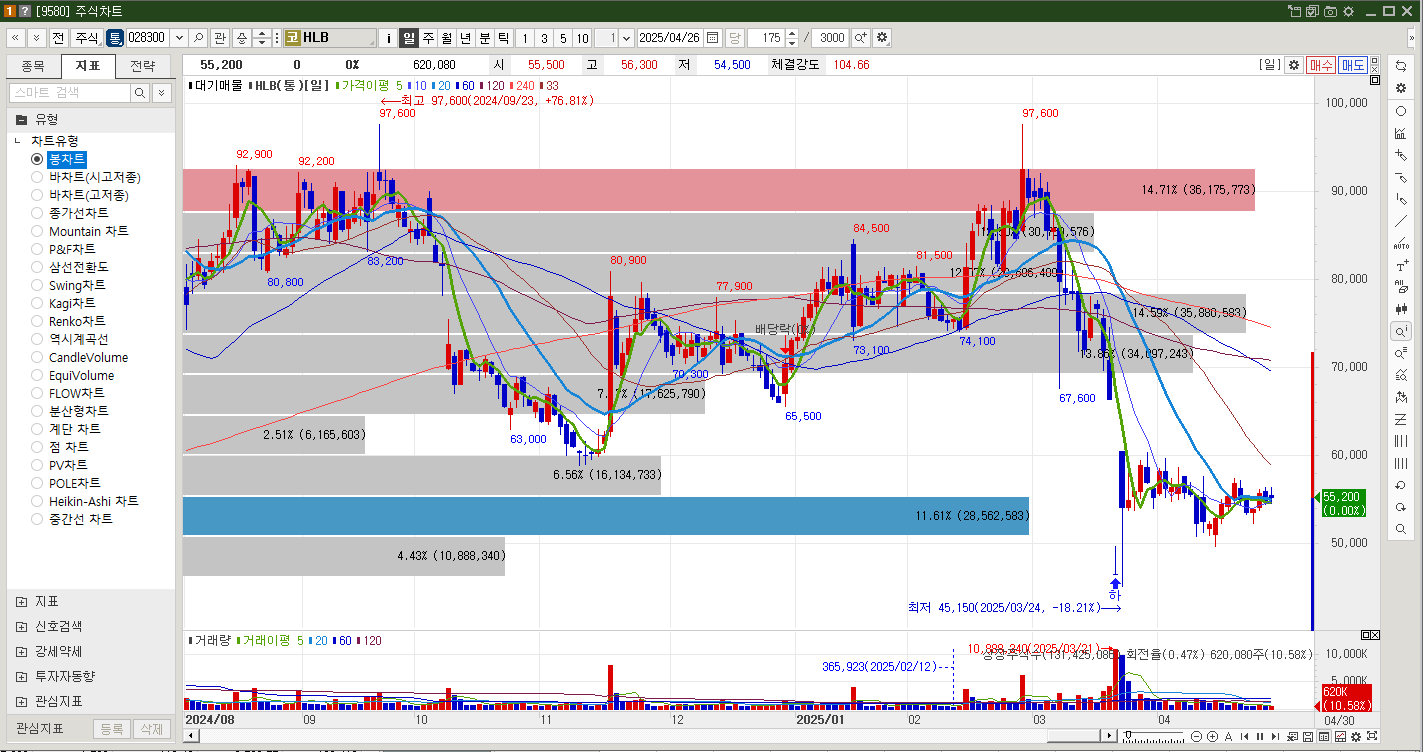Click zoom in plus circle in bottom bar
This screenshot has height=752, width=1423.
point(1212,736)
